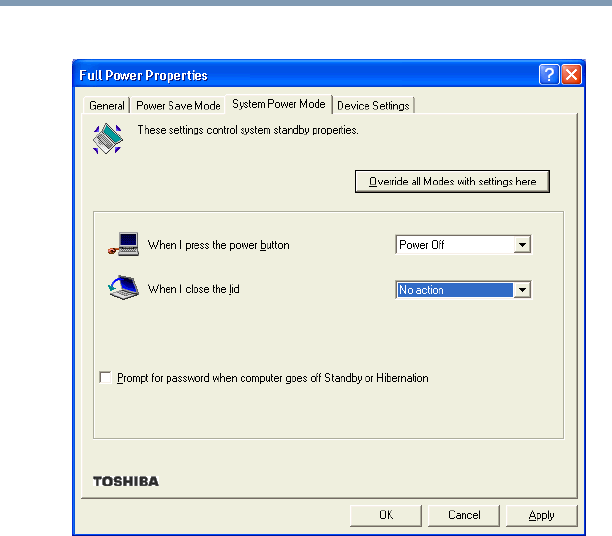Expand the power button action dropdown arrow
The height and width of the screenshot is (536, 612).
pyautogui.click(x=522, y=245)
